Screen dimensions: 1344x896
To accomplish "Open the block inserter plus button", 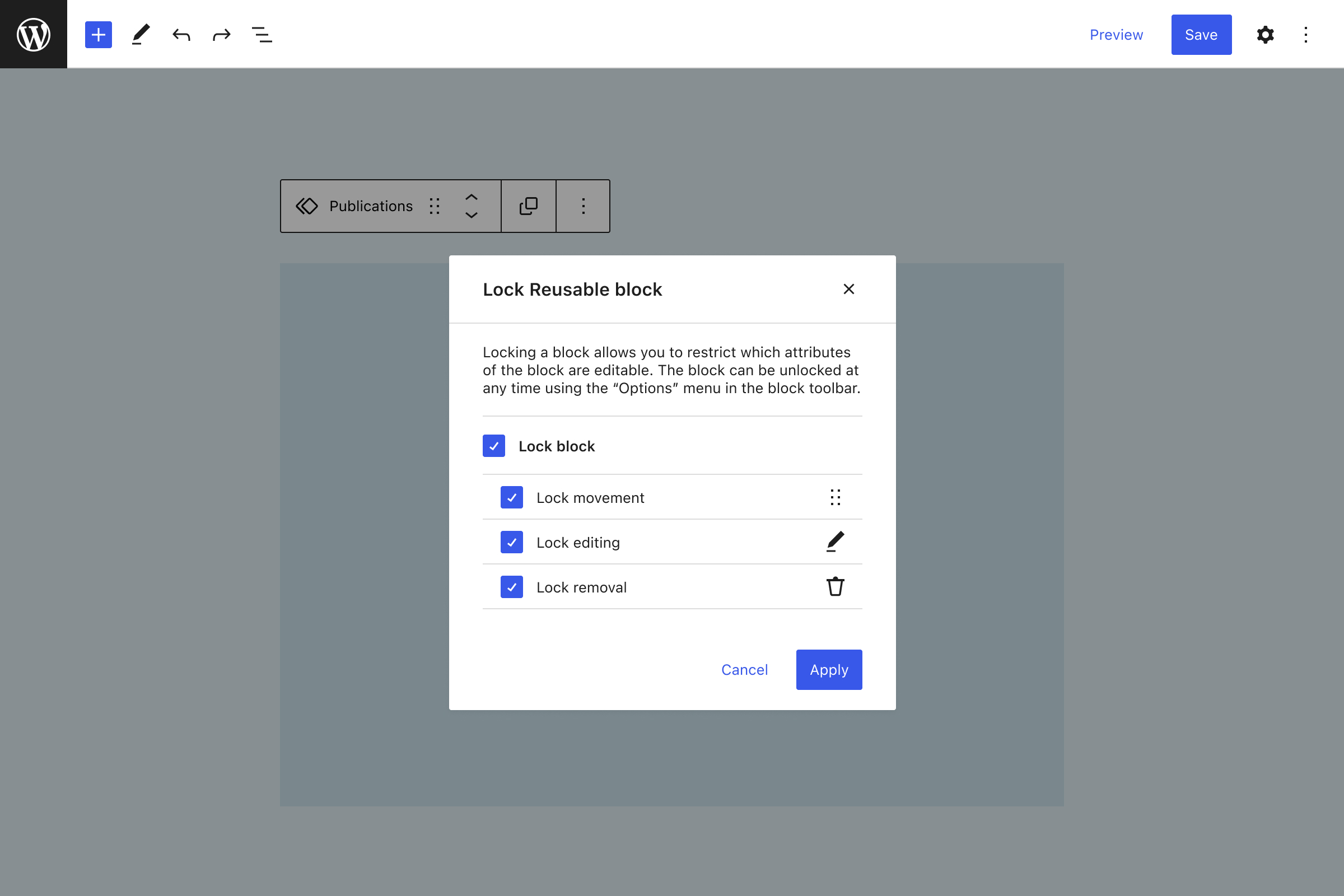I will pyautogui.click(x=99, y=35).
